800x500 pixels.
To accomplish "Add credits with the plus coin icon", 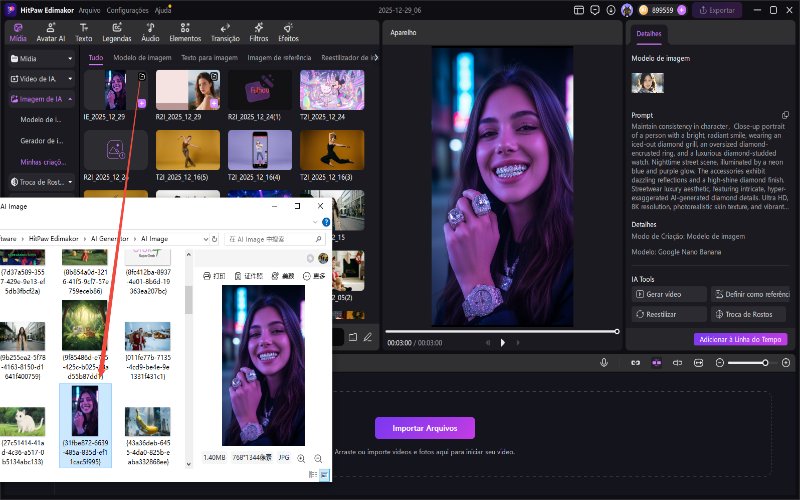I will tap(682, 10).
